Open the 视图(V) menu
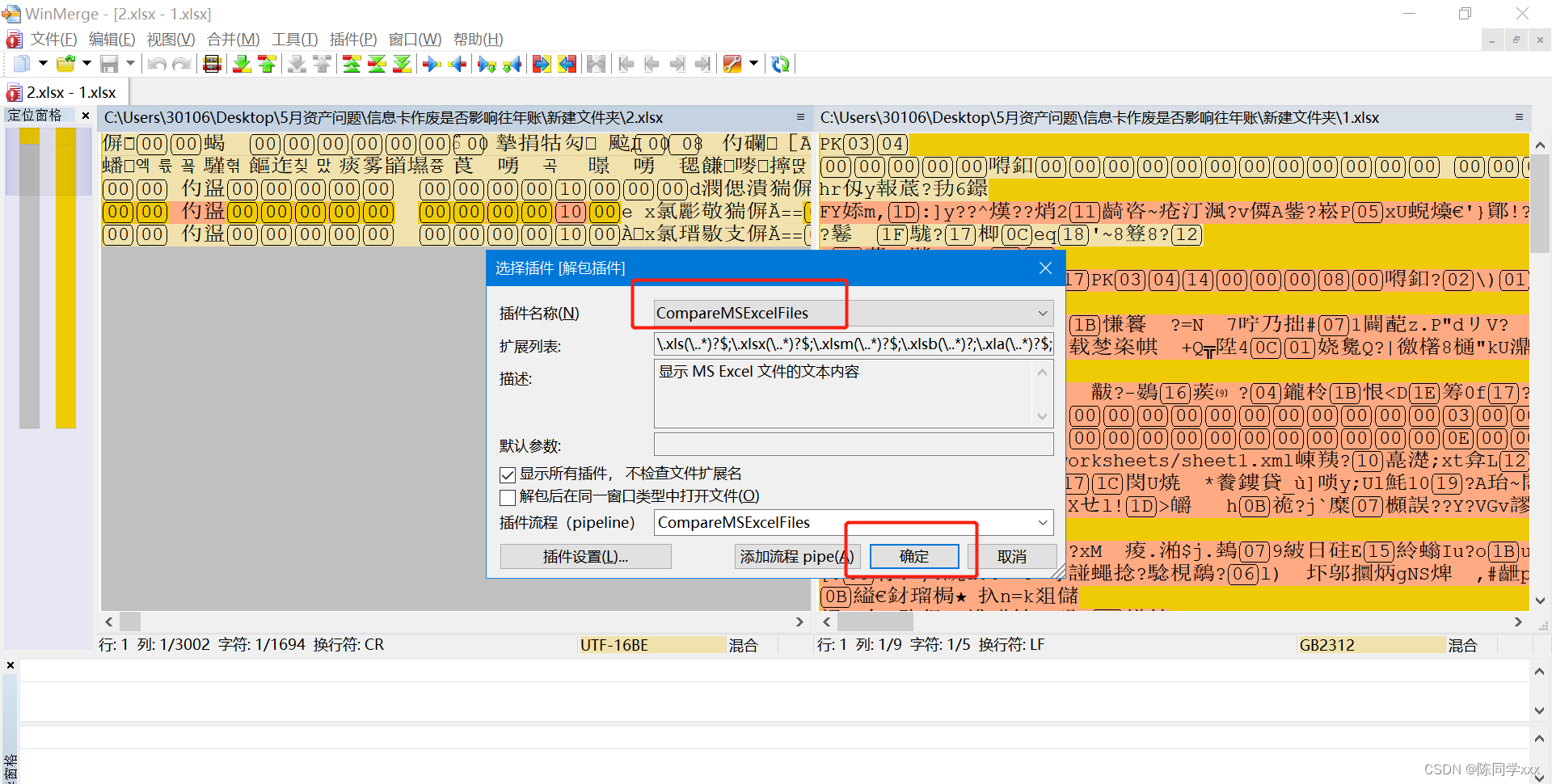 tap(171, 39)
